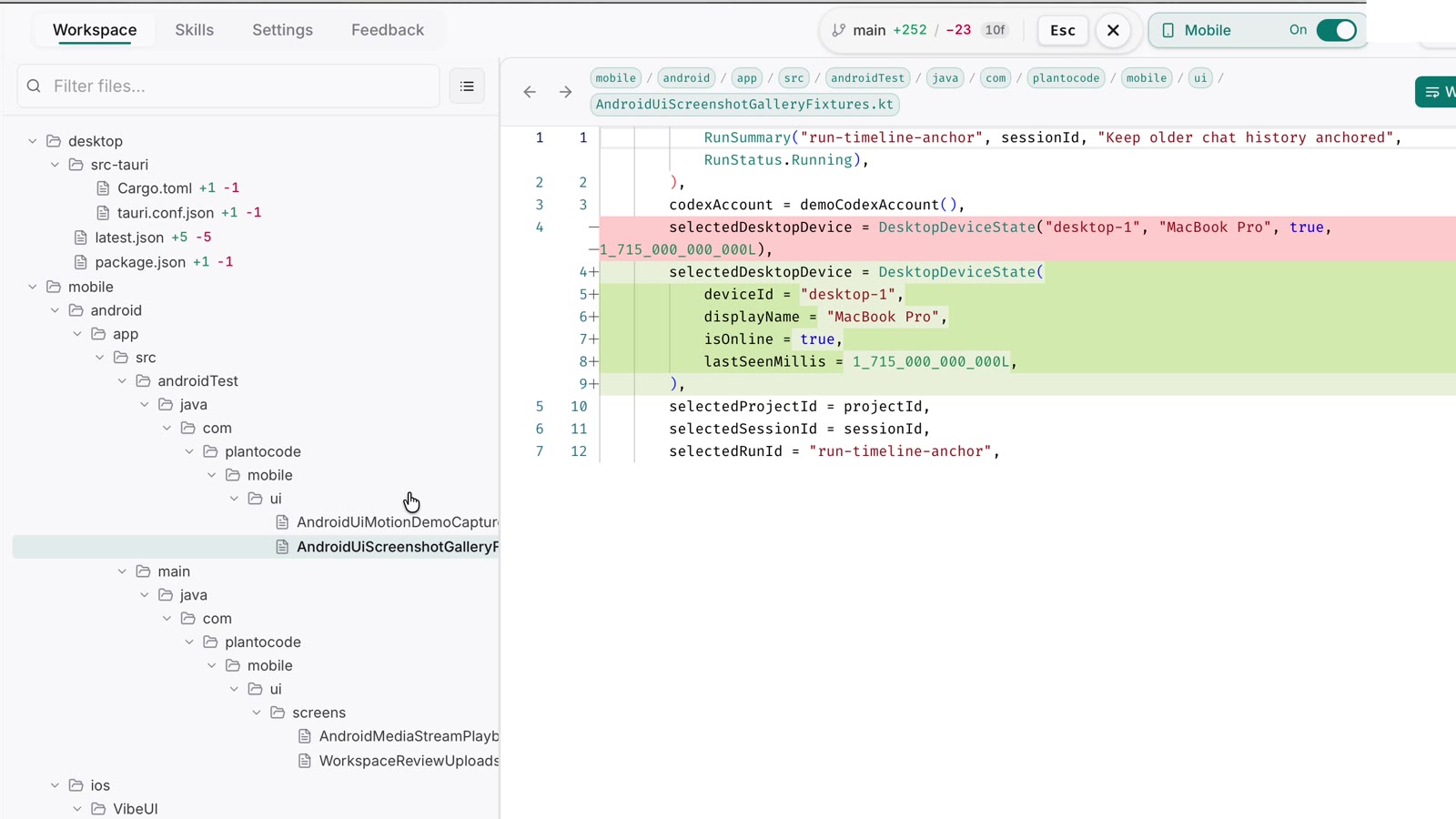Click the 'ui' breadcrumb chip
This screenshot has height=819, width=1456.
click(x=1200, y=78)
